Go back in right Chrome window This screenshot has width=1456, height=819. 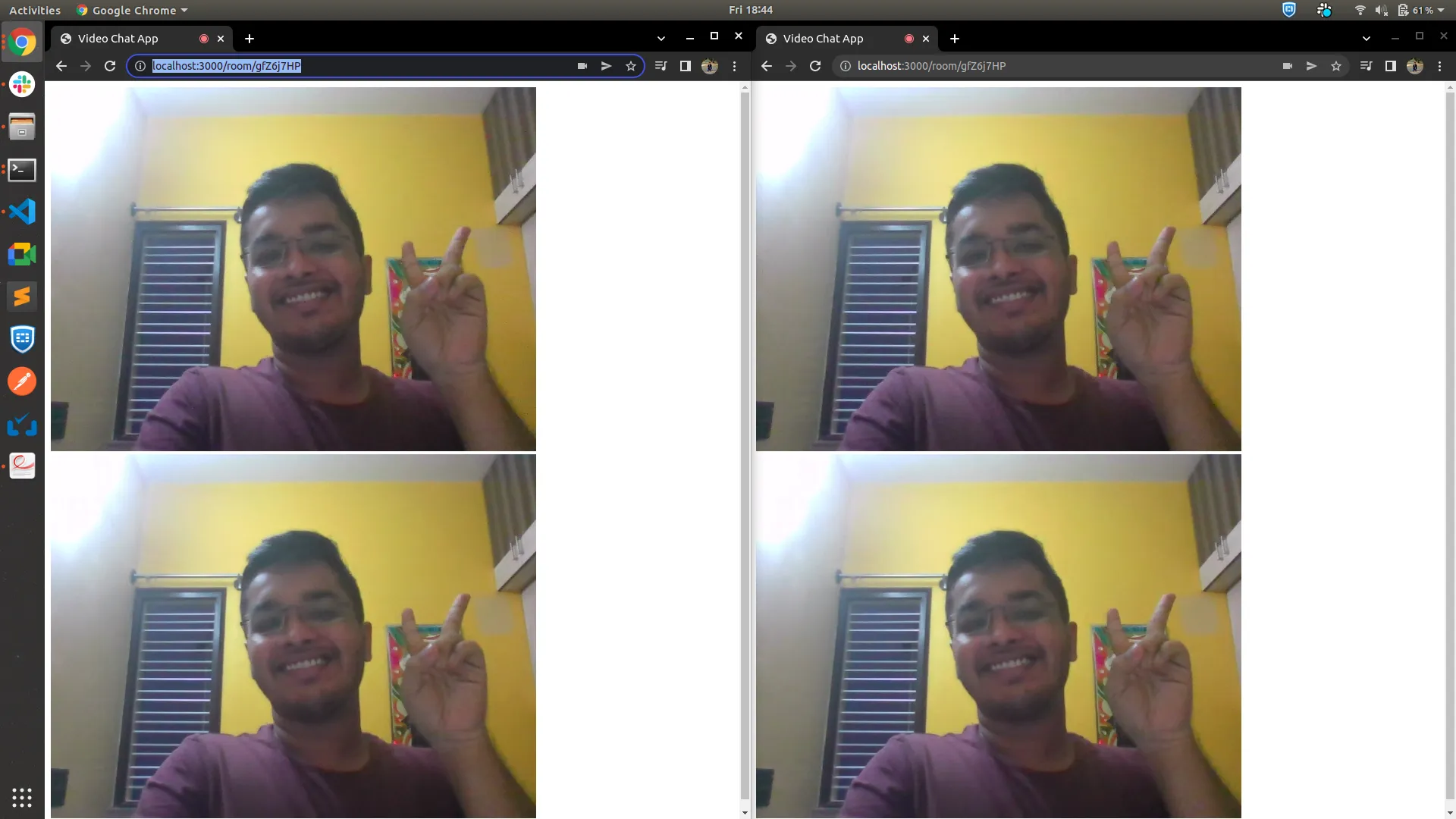[767, 66]
